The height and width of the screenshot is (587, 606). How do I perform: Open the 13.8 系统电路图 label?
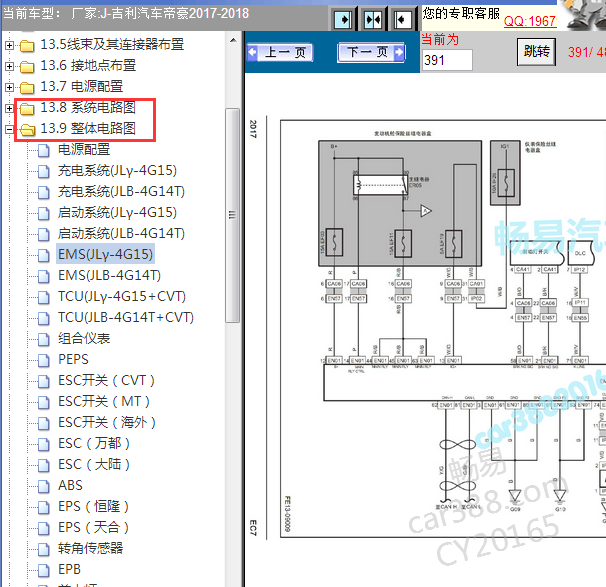coord(88,107)
